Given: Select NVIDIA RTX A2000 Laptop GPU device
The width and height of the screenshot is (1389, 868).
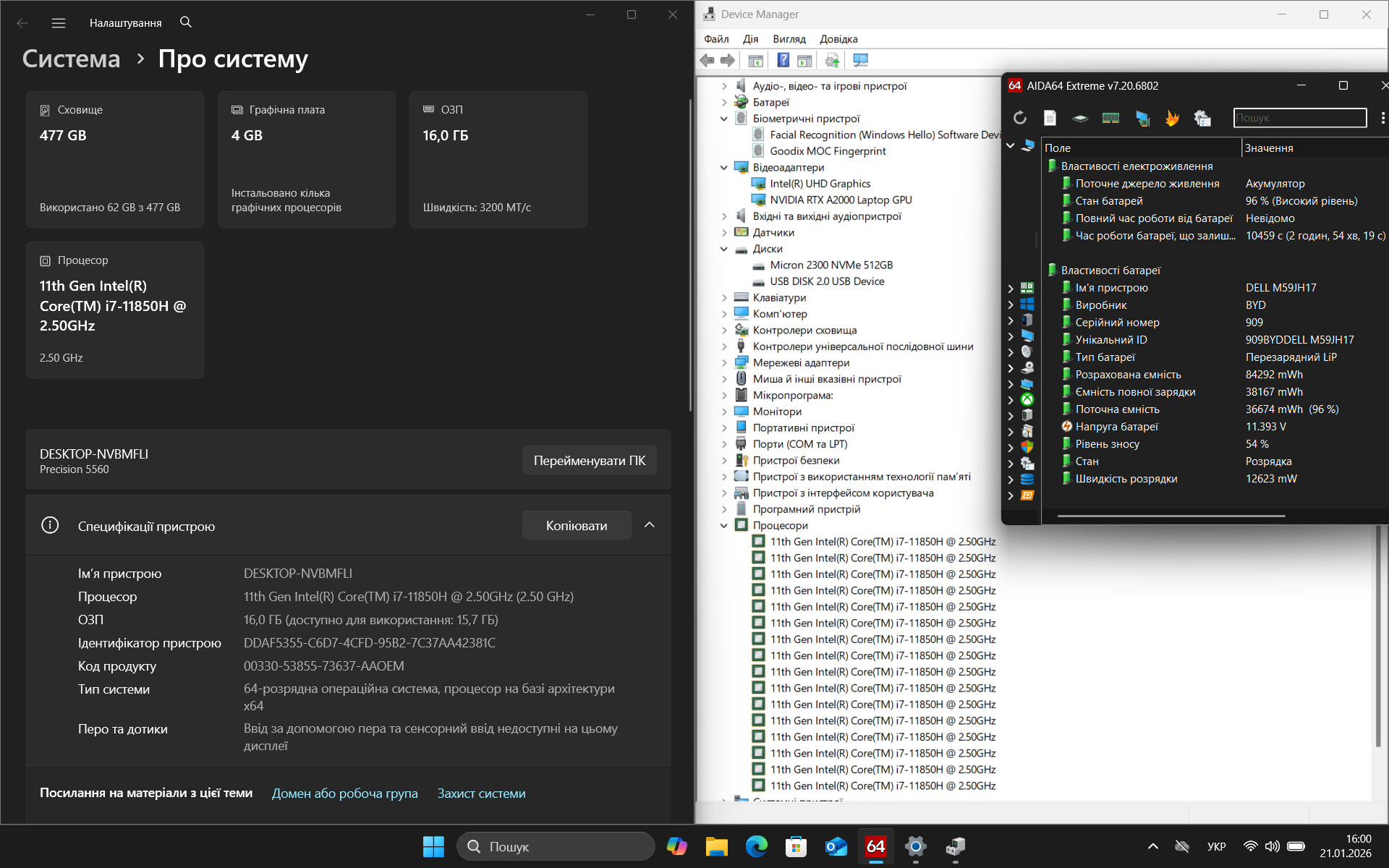Looking at the screenshot, I should (840, 200).
